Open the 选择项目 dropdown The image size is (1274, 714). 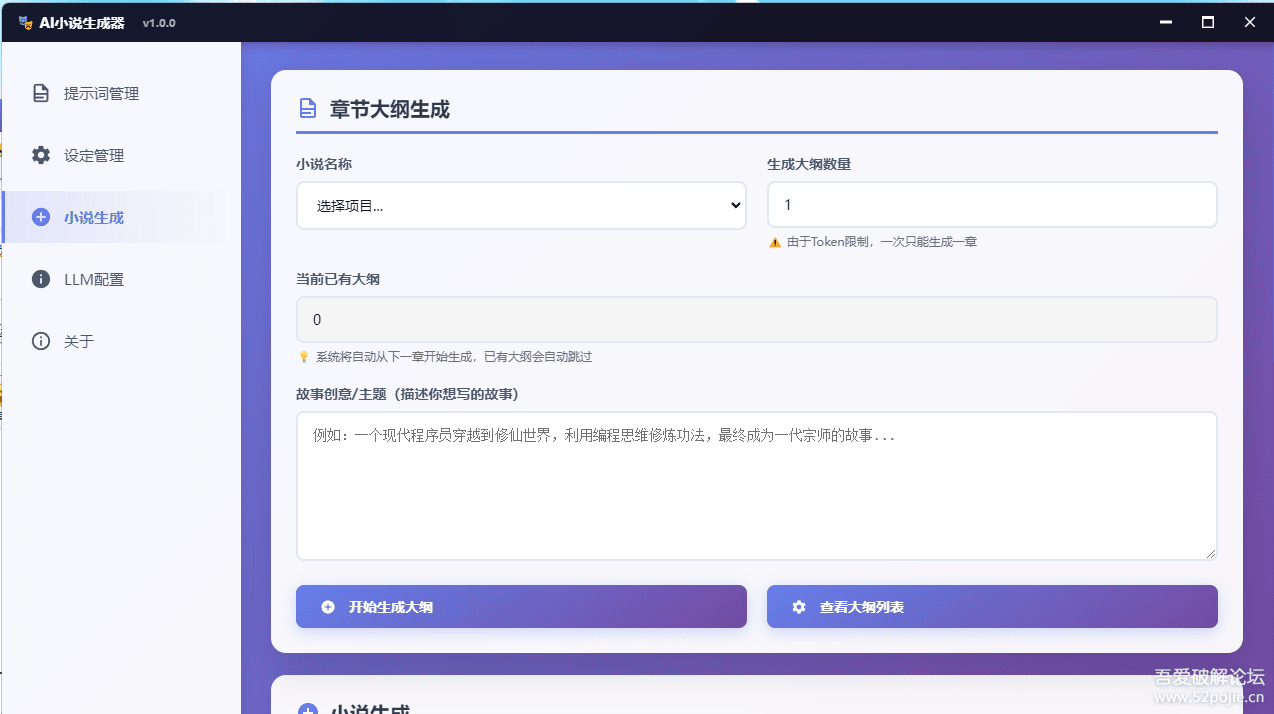point(520,205)
